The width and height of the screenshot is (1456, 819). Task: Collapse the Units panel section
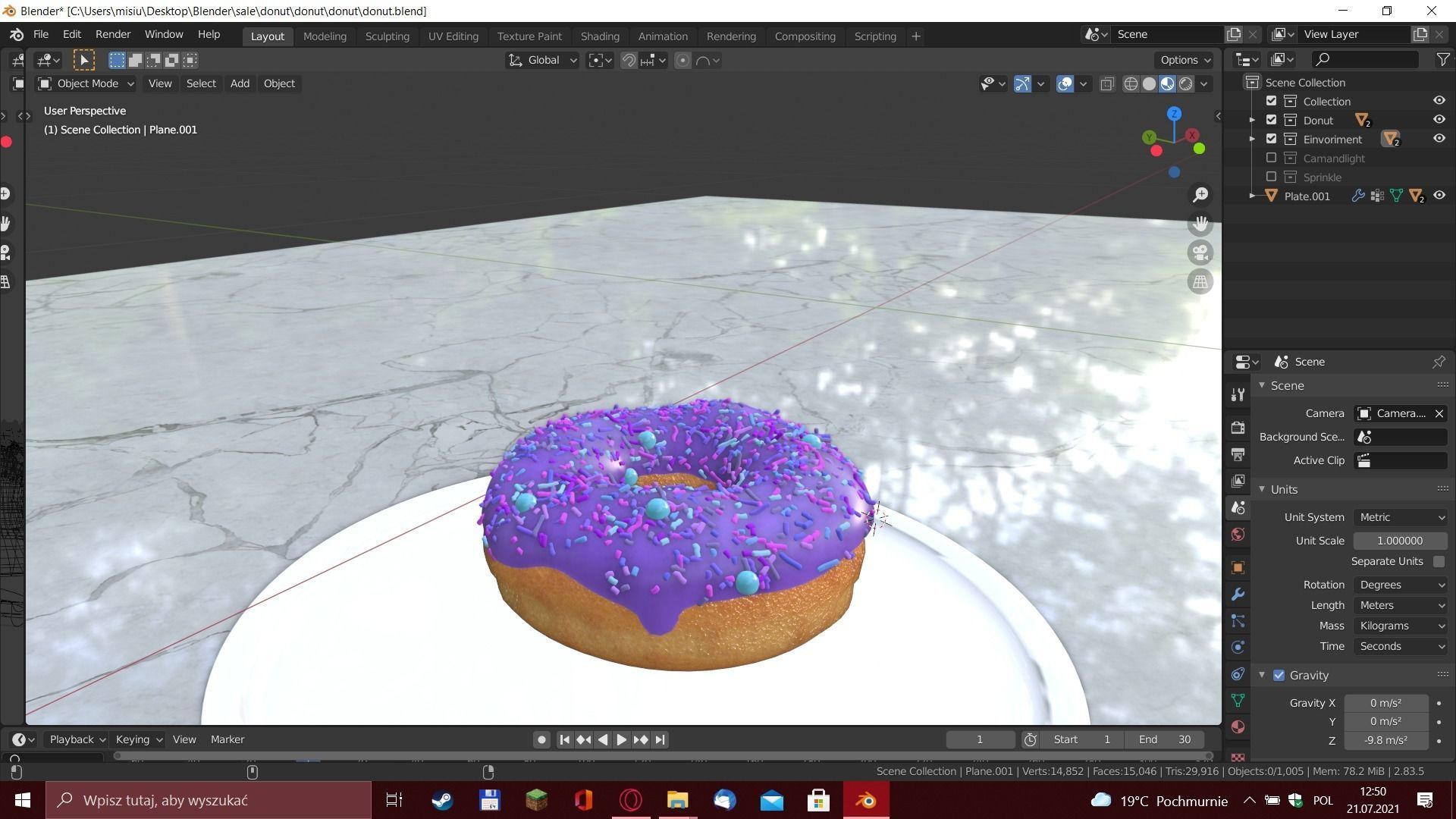point(1284,489)
